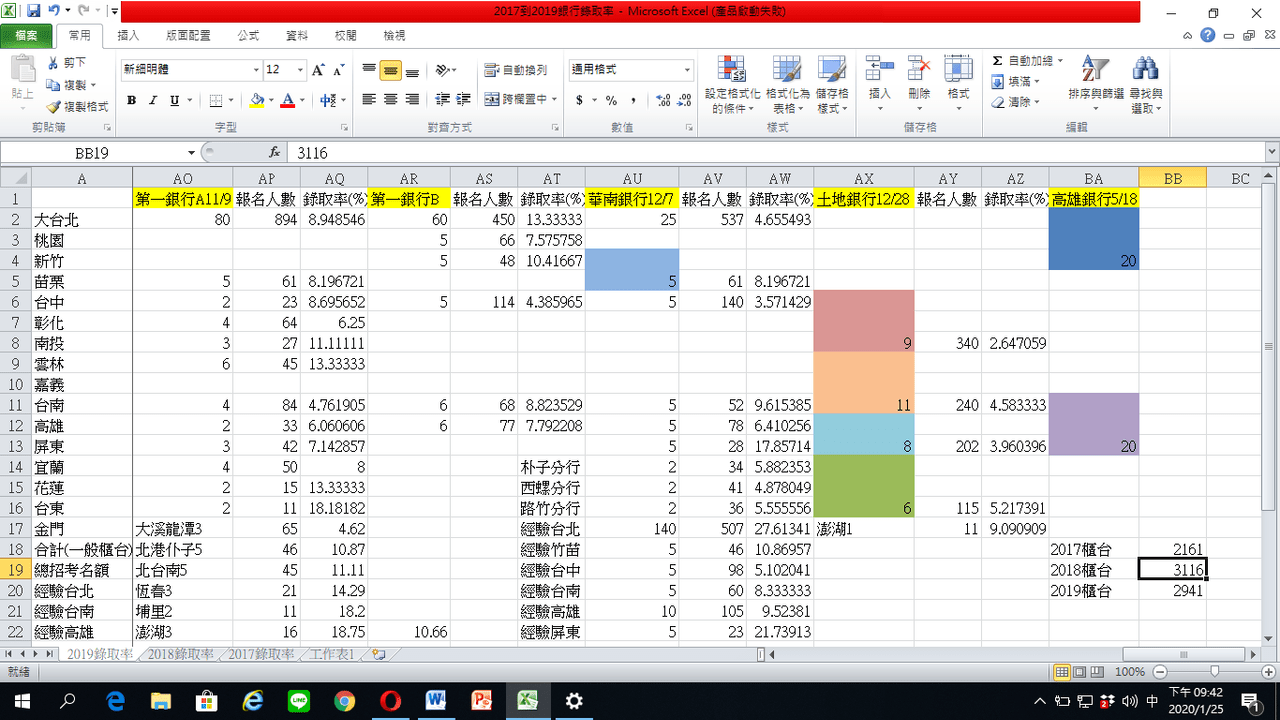Insert a new worksheet tab icon
1280x720 pixels.
click(378, 654)
